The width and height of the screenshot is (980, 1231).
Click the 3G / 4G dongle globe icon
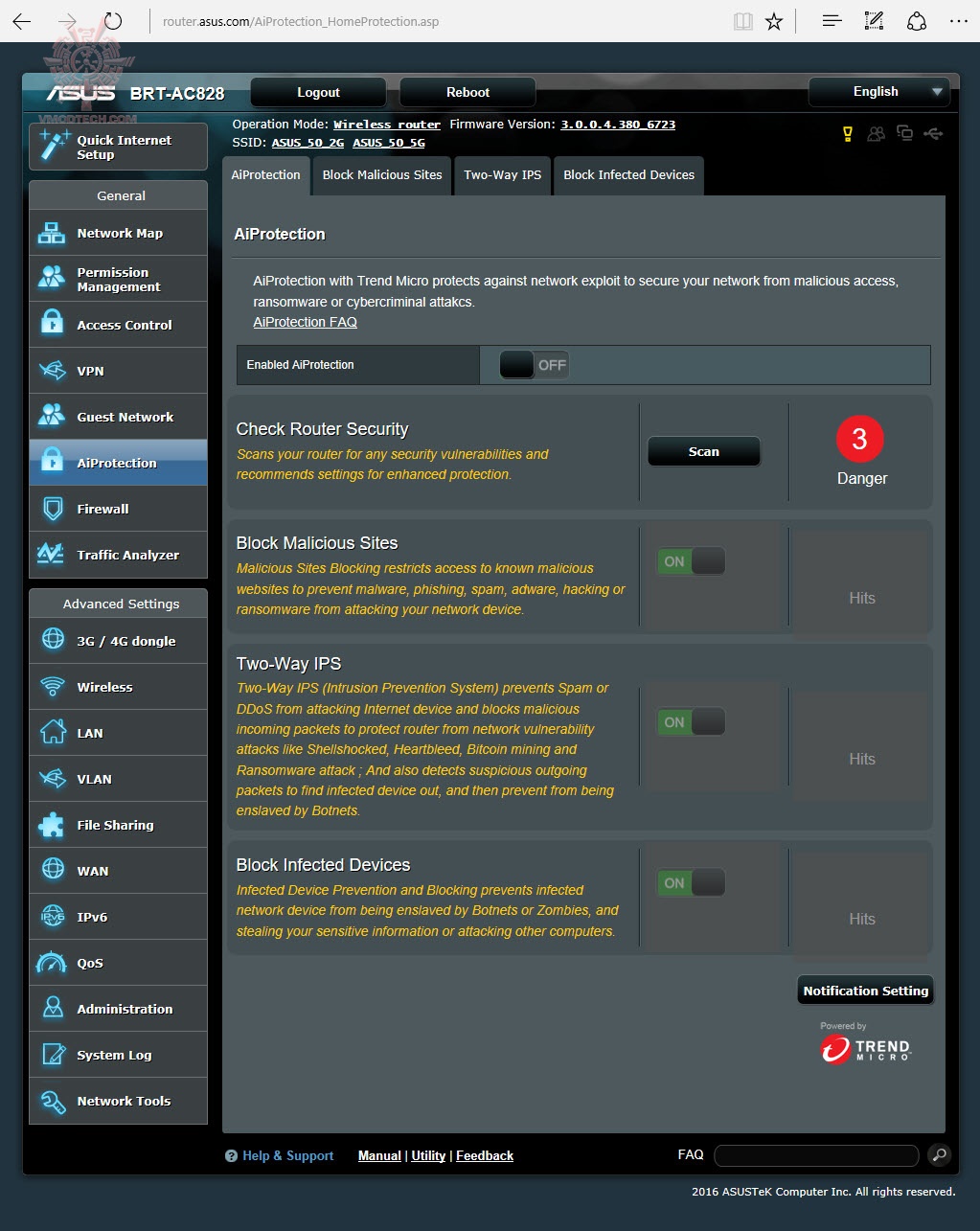point(53,640)
